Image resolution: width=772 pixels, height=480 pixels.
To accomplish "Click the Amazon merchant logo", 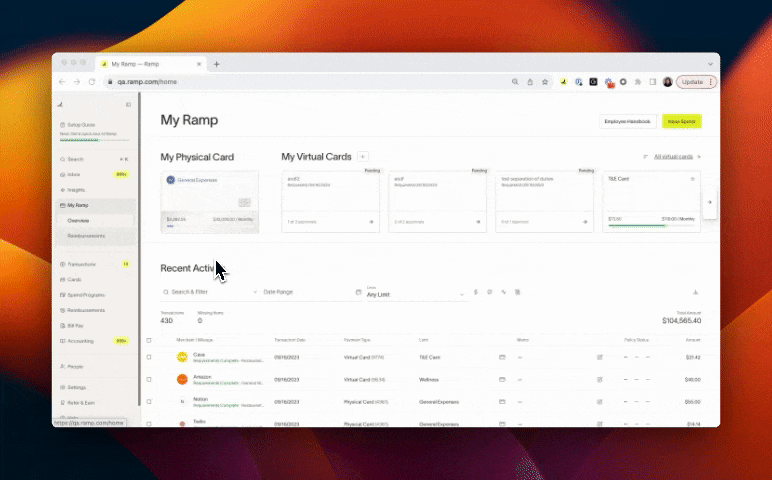I will tap(182, 379).
